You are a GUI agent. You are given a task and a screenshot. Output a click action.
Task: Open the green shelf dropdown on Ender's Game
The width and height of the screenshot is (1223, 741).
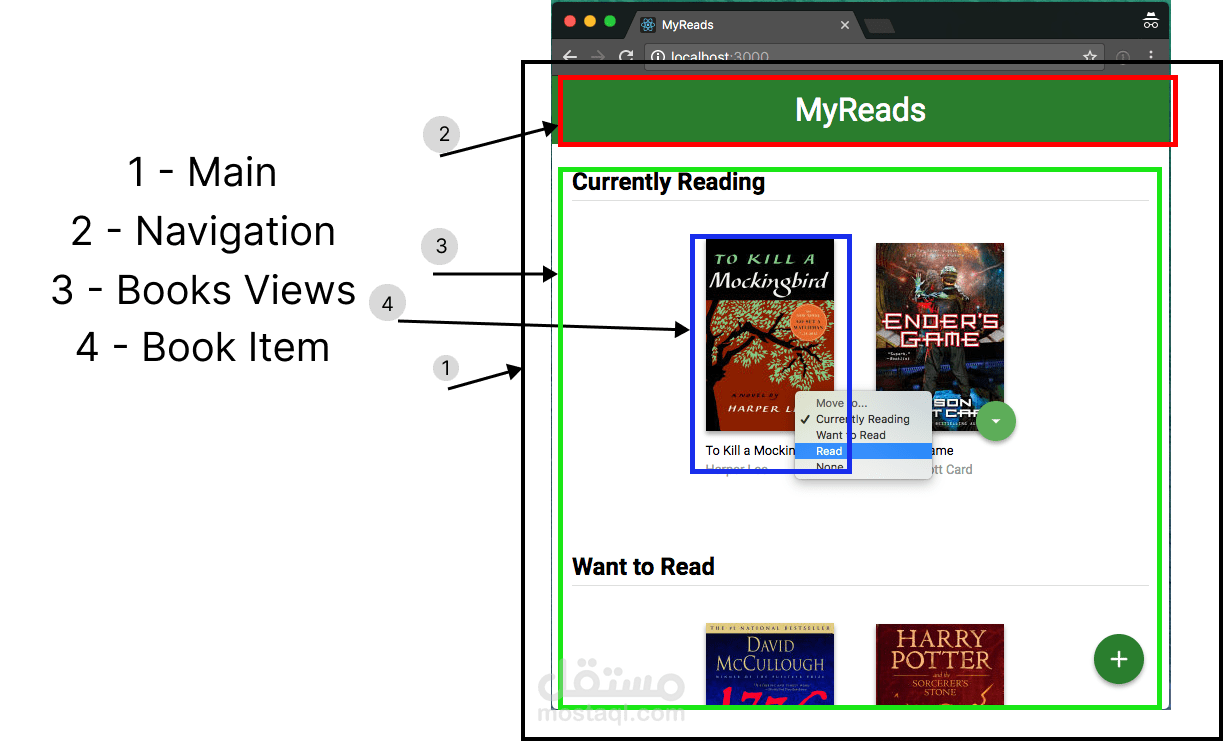coord(996,421)
